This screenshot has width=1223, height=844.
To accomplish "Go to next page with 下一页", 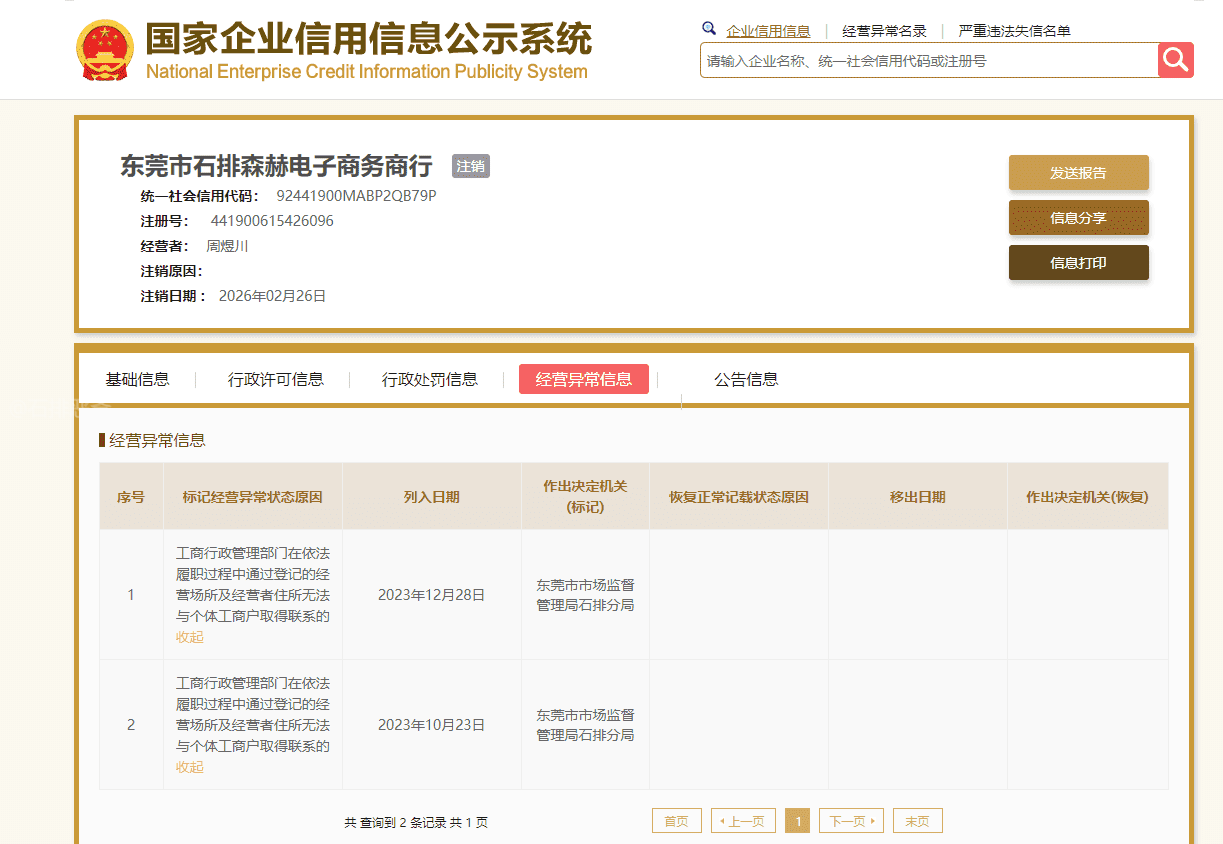I will pyautogui.click(x=851, y=821).
